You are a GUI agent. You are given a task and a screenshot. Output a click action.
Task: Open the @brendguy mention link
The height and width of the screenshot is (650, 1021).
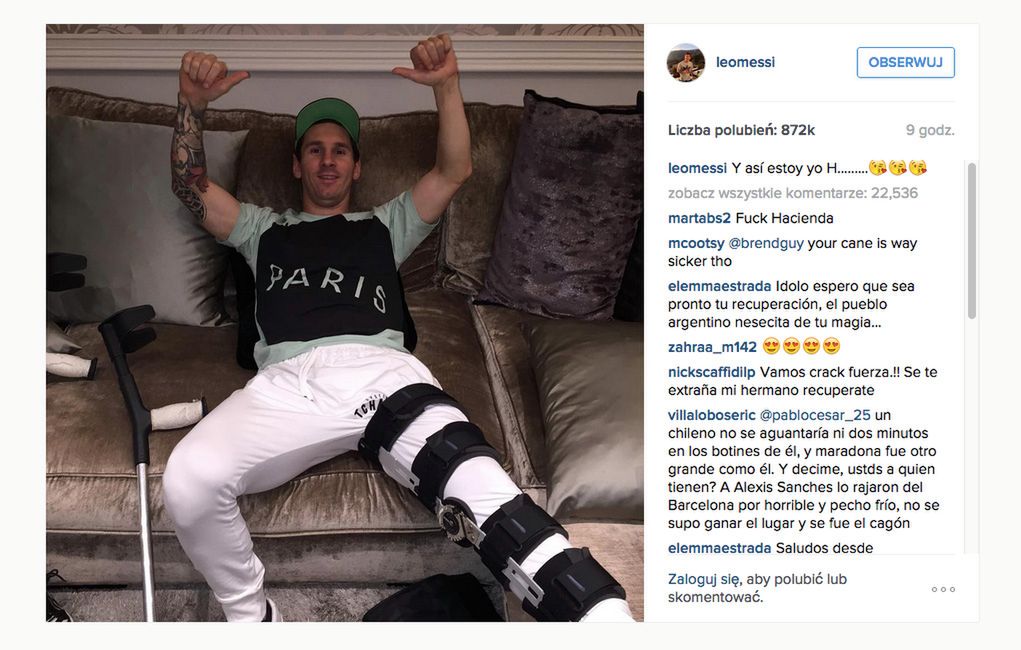point(766,243)
